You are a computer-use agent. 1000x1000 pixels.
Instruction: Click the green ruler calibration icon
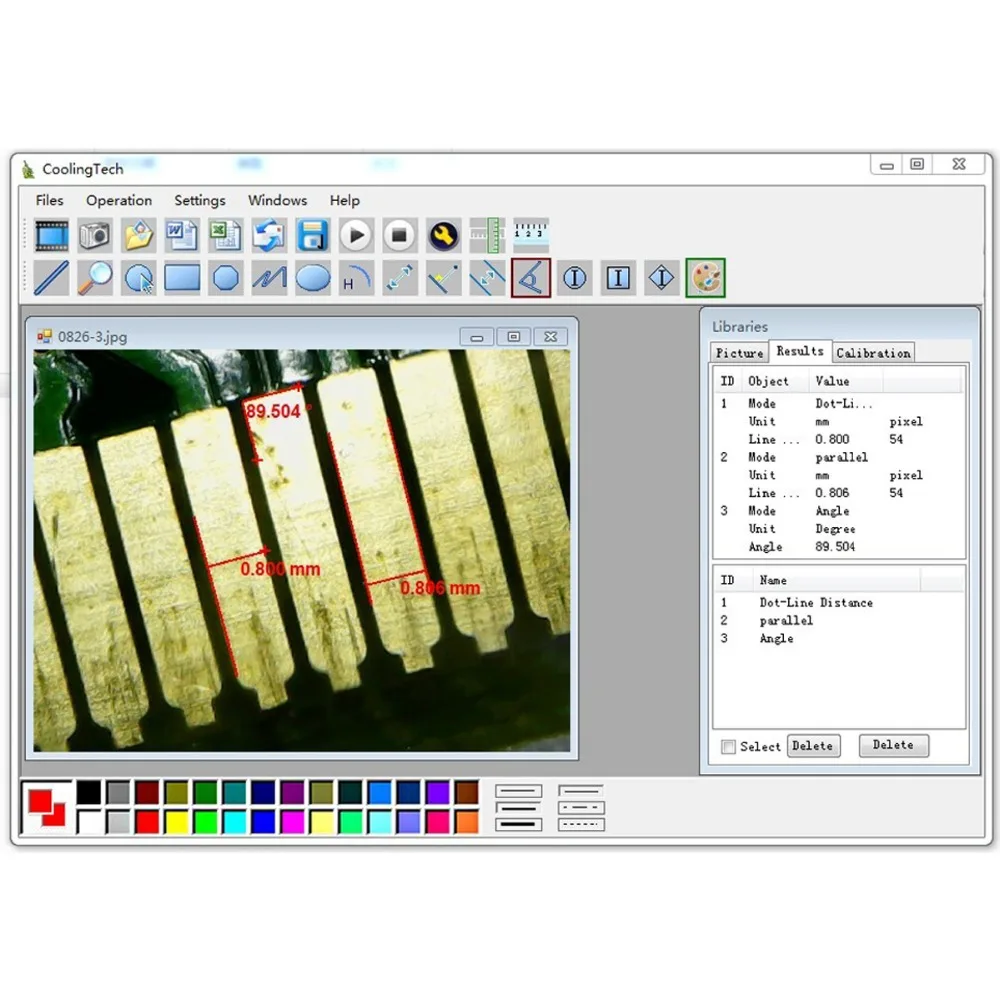[487, 235]
